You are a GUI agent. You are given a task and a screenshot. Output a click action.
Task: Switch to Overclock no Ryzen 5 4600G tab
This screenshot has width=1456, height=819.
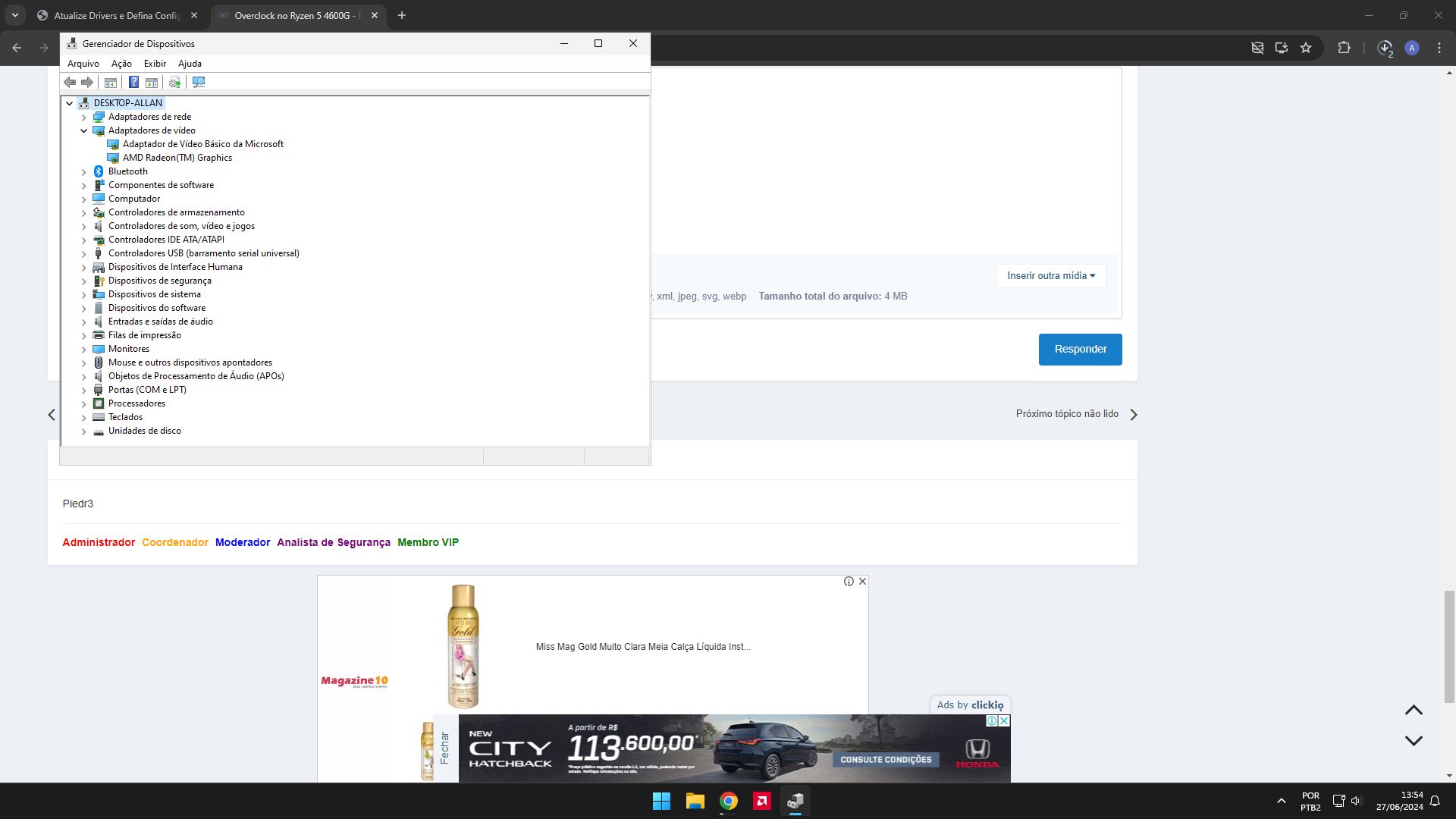click(297, 15)
